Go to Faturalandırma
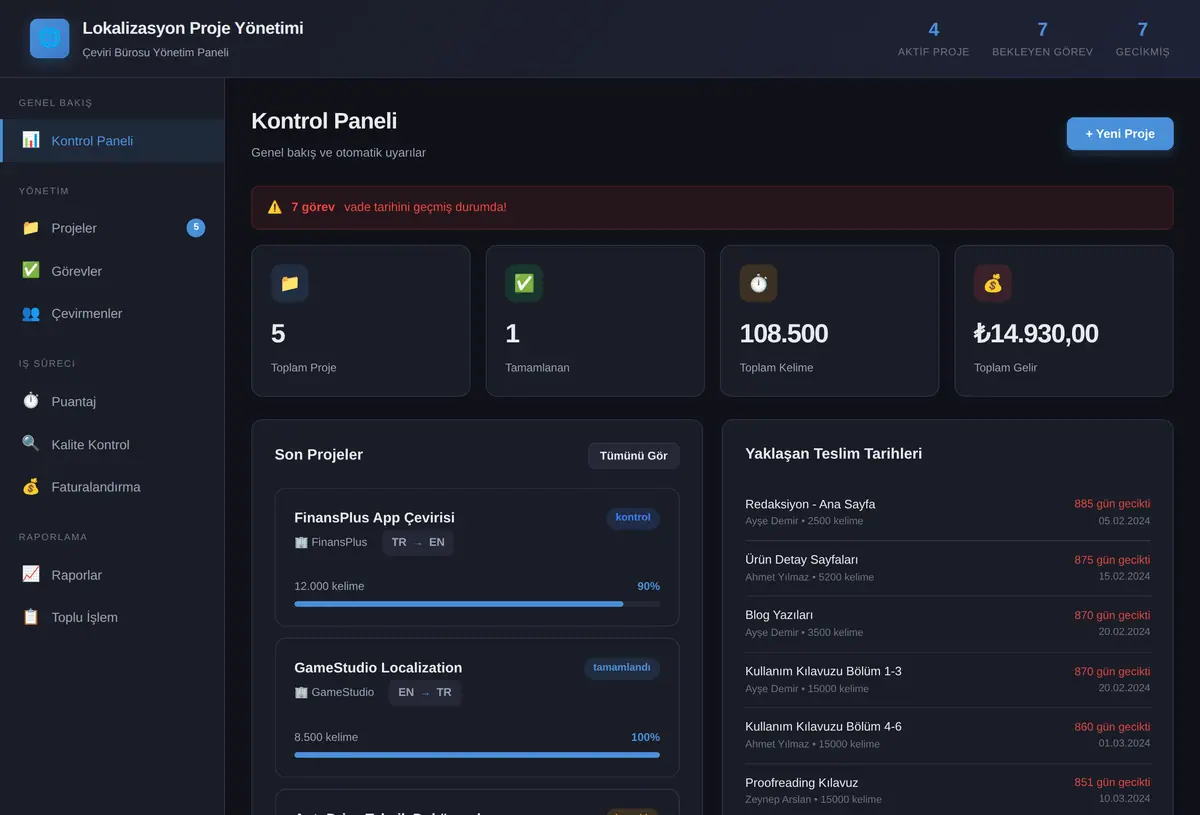 (112, 487)
